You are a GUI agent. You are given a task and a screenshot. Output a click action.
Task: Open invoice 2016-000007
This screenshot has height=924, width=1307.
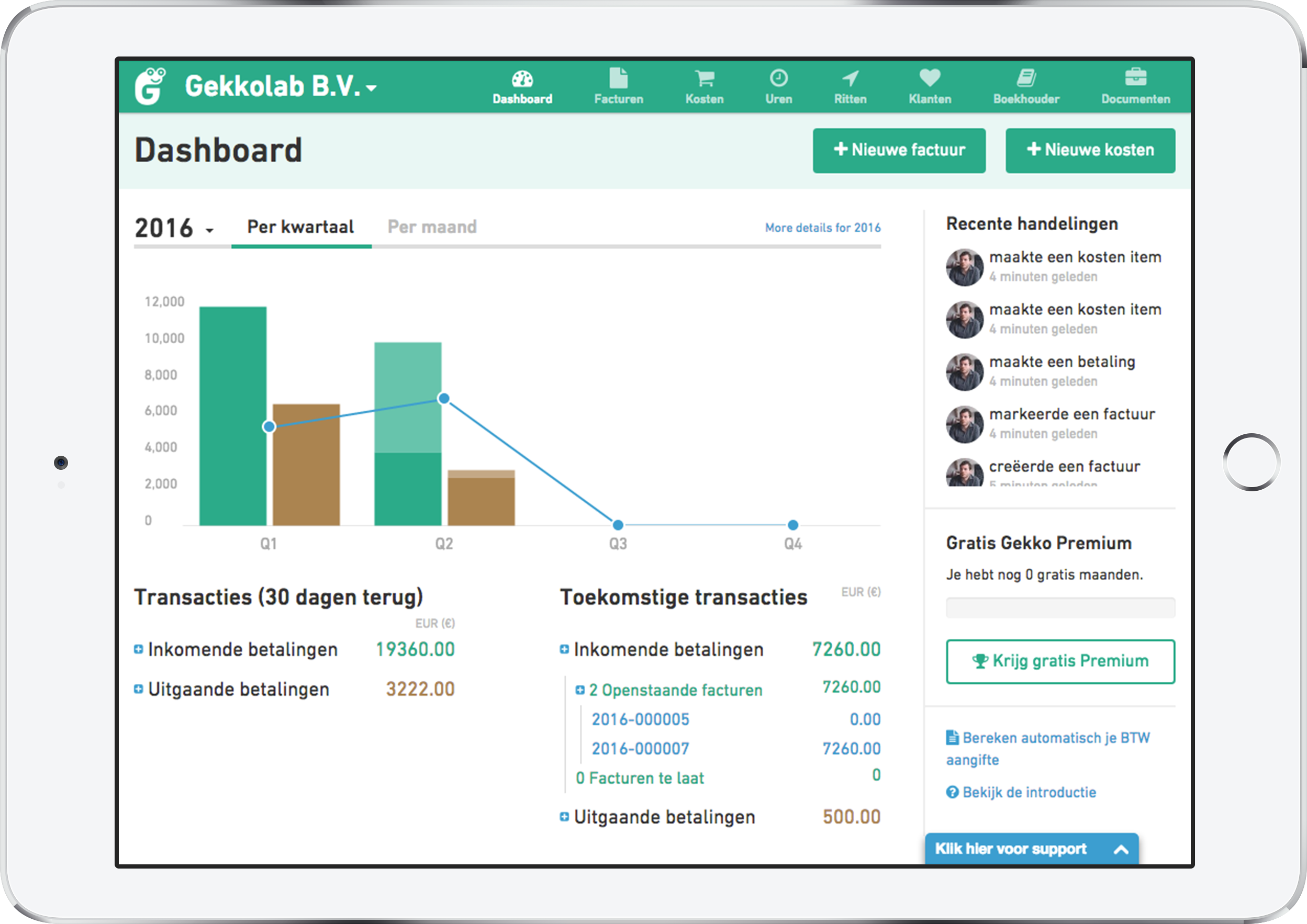click(x=640, y=749)
